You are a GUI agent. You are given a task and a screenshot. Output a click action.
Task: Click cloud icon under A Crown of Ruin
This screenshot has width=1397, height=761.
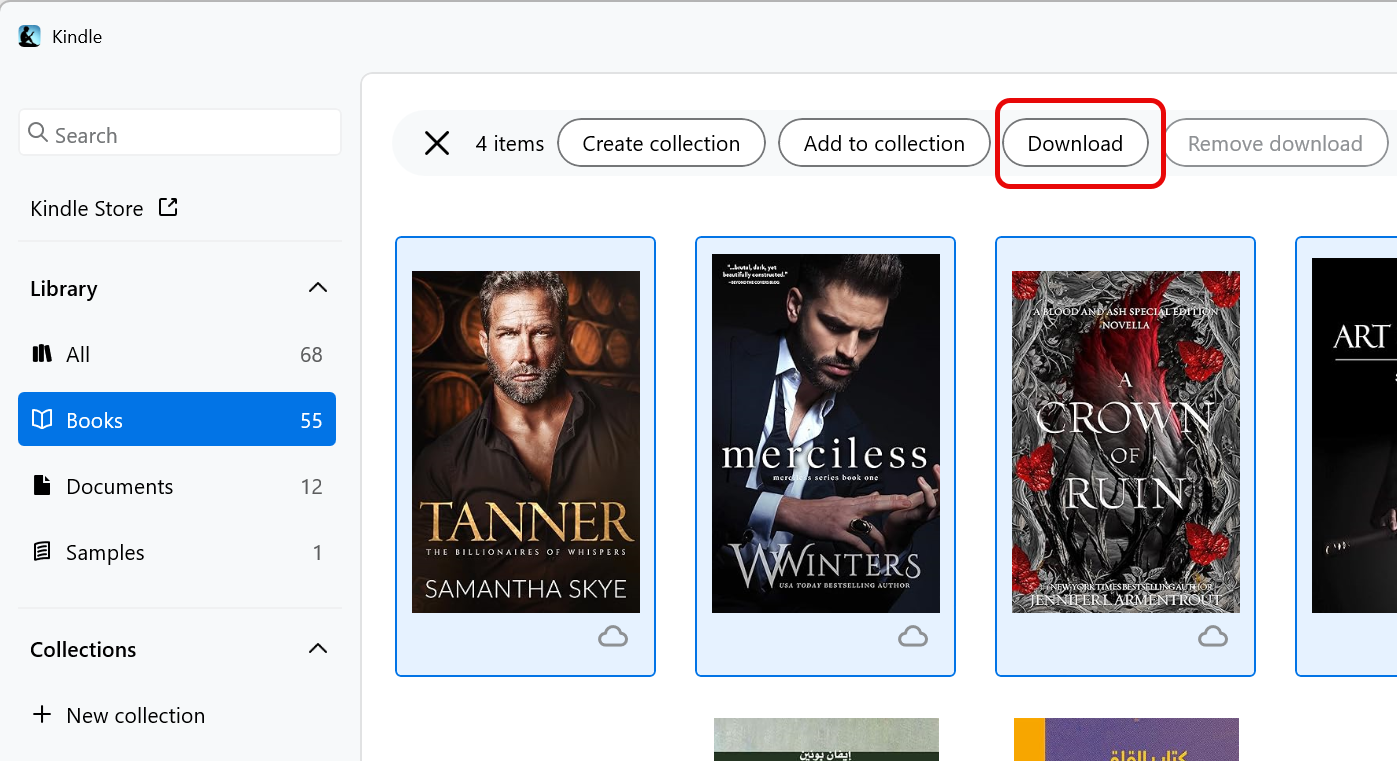(x=1213, y=636)
